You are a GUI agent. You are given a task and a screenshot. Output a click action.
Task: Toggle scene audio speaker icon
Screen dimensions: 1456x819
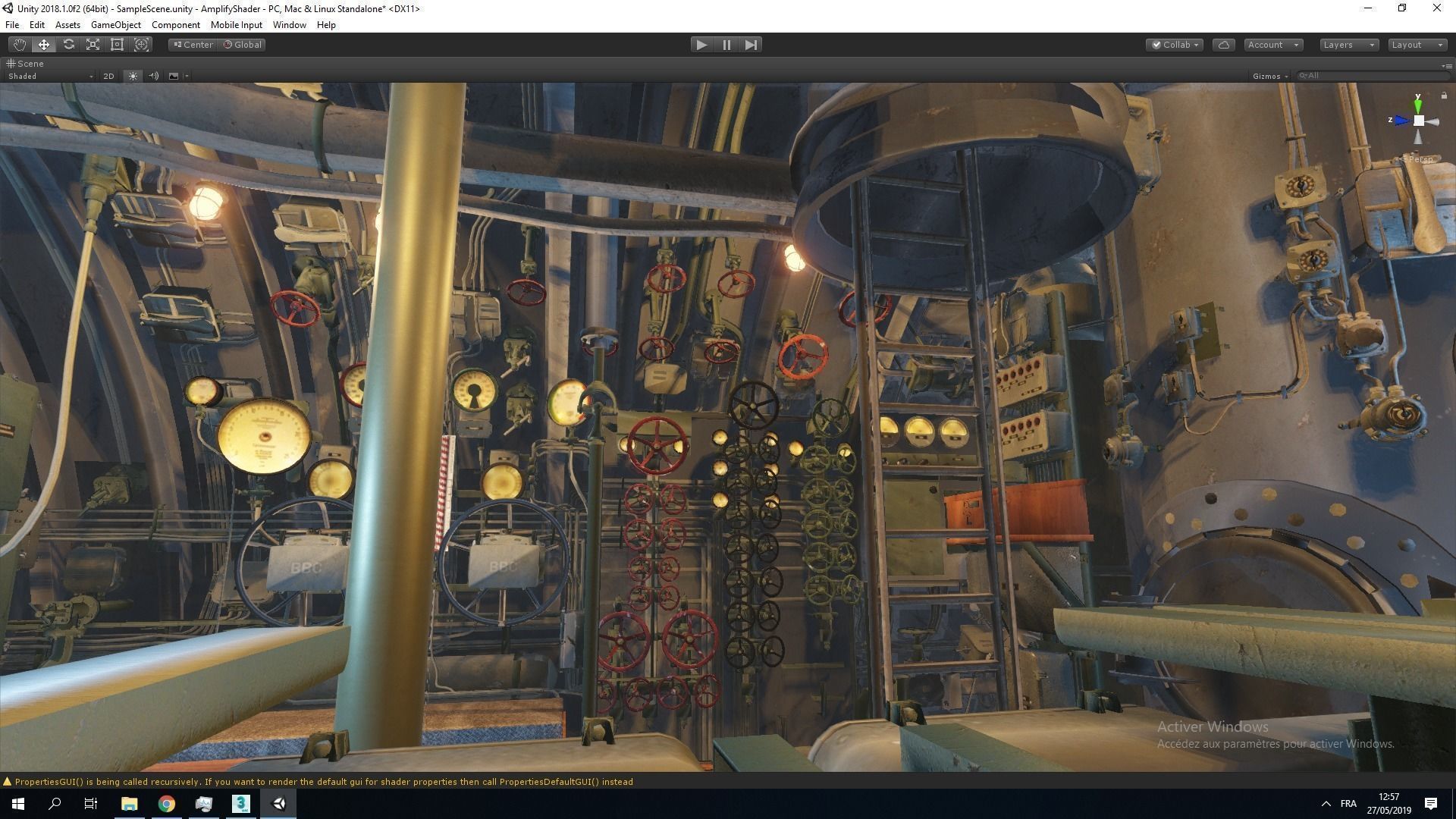tap(153, 76)
